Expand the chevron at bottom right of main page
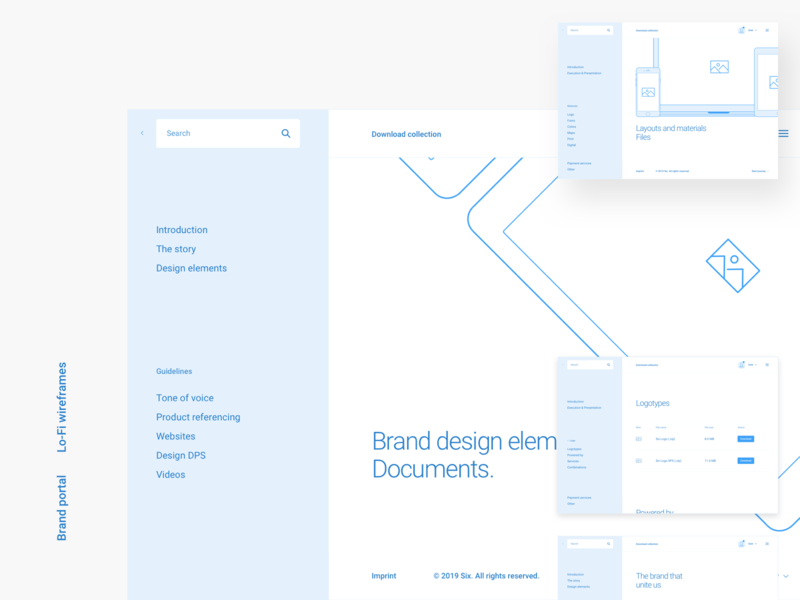 click(786, 576)
